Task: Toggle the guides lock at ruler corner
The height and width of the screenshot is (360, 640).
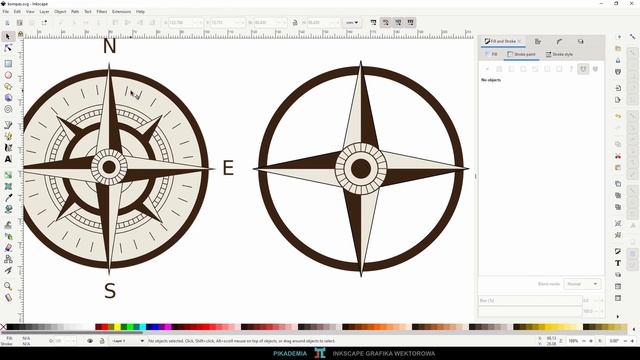Action: tap(20, 34)
